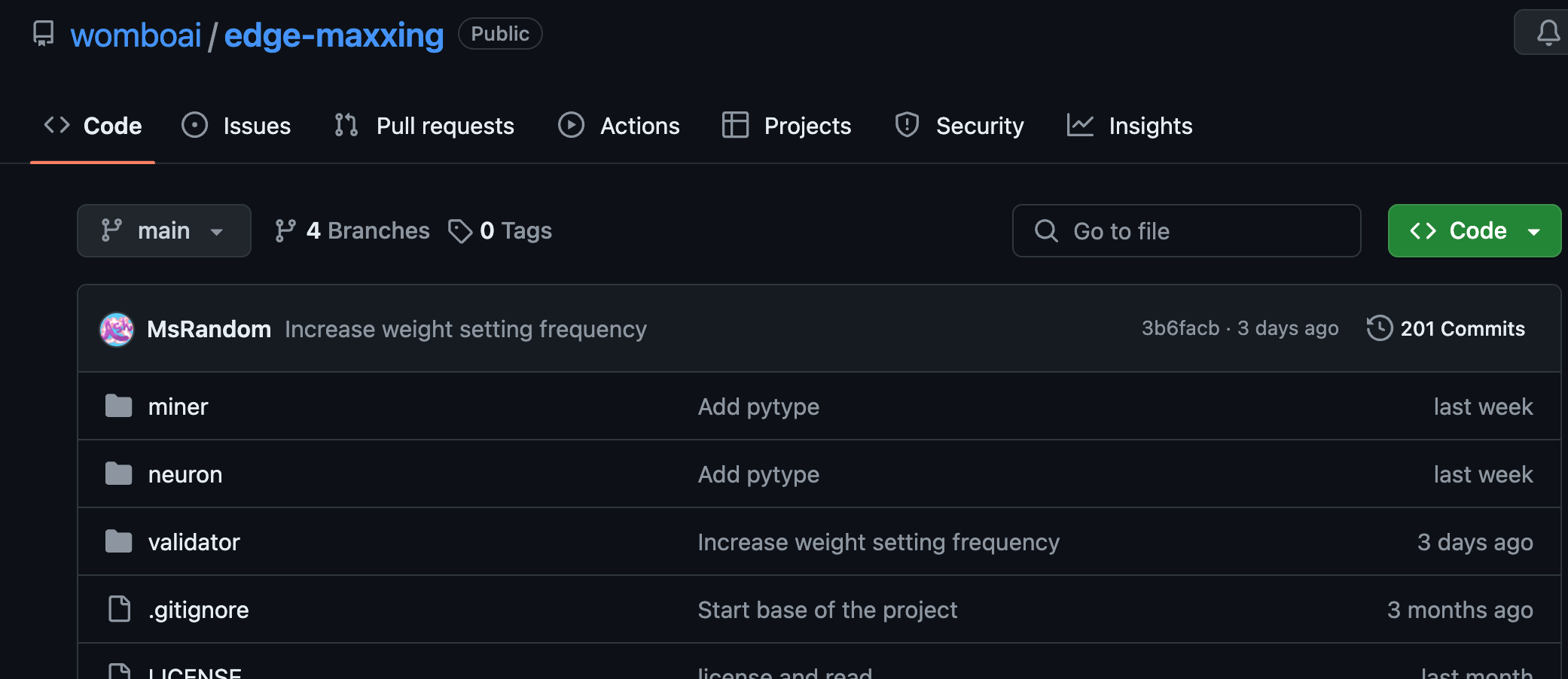Open the main branch dropdown

pyautogui.click(x=163, y=231)
